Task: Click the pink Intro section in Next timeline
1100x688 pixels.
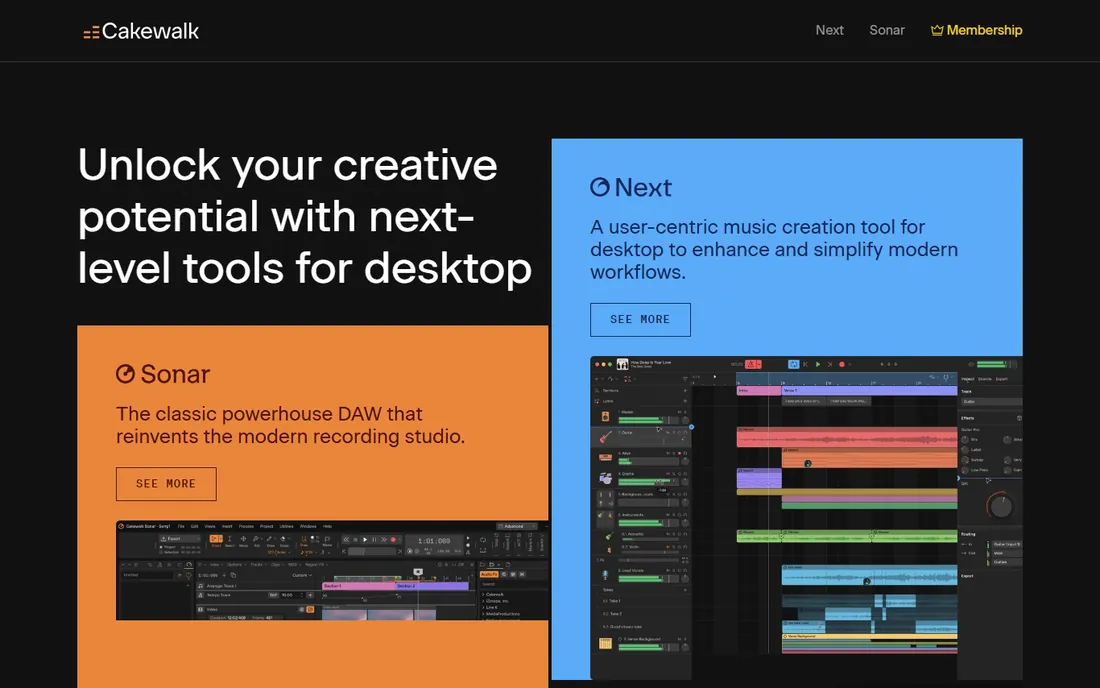Action: (759, 391)
